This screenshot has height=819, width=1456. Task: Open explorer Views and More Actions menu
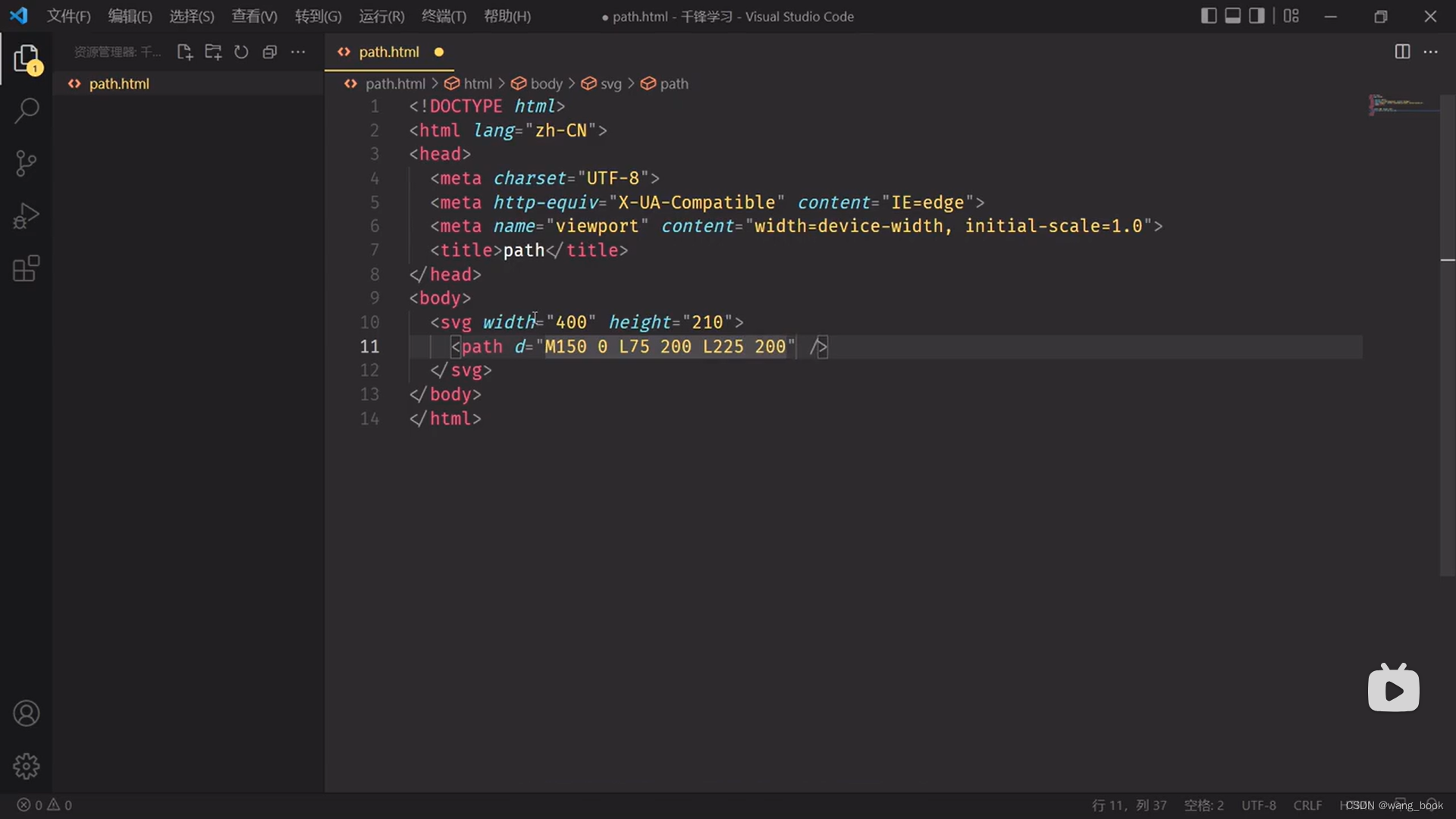coord(298,52)
